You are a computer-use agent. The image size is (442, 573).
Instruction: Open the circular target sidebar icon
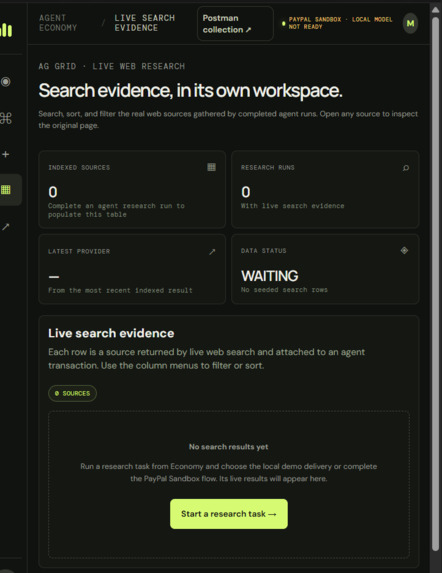pyautogui.click(x=5, y=81)
